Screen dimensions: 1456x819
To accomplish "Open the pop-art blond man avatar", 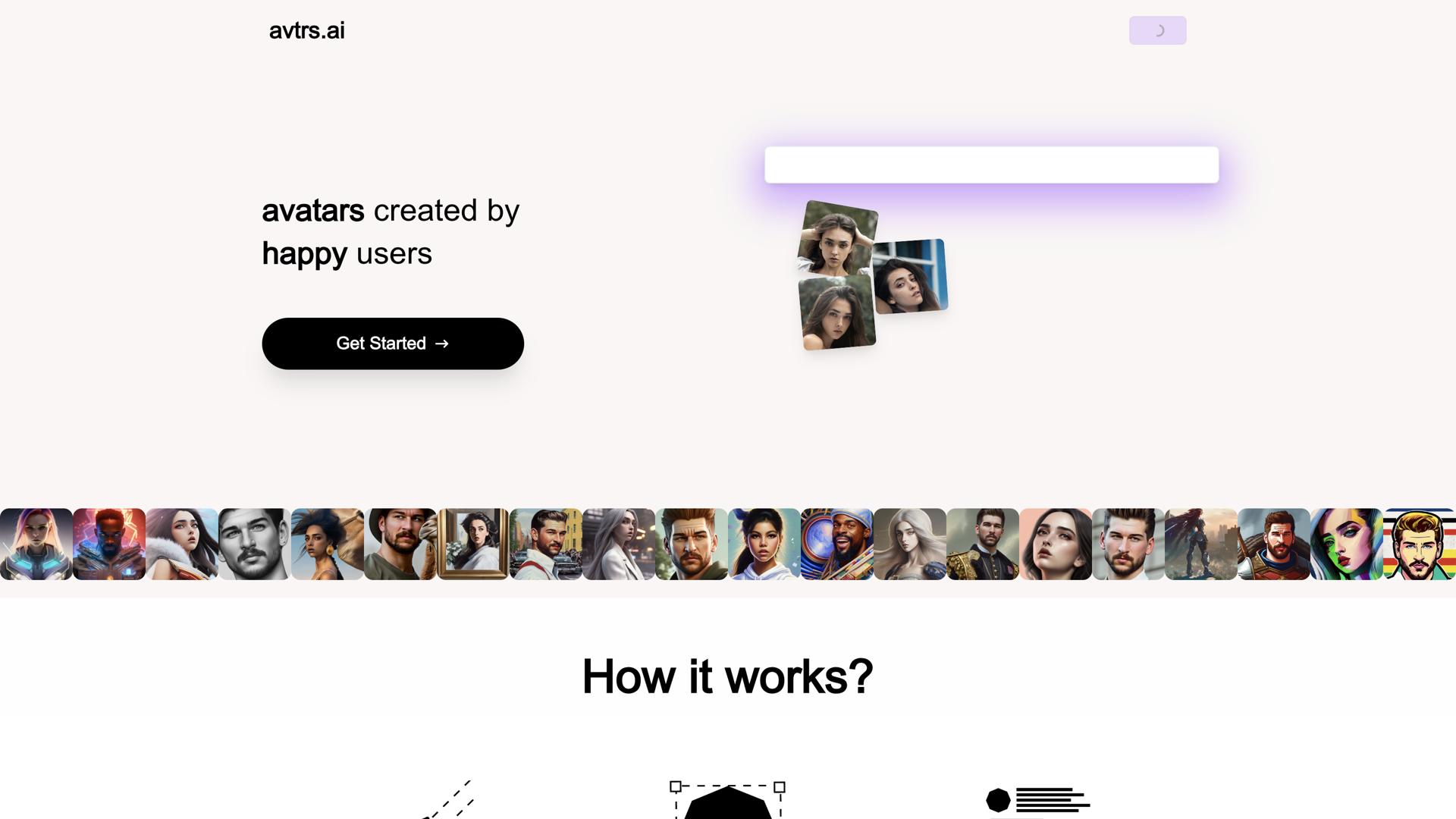I will 1420,544.
